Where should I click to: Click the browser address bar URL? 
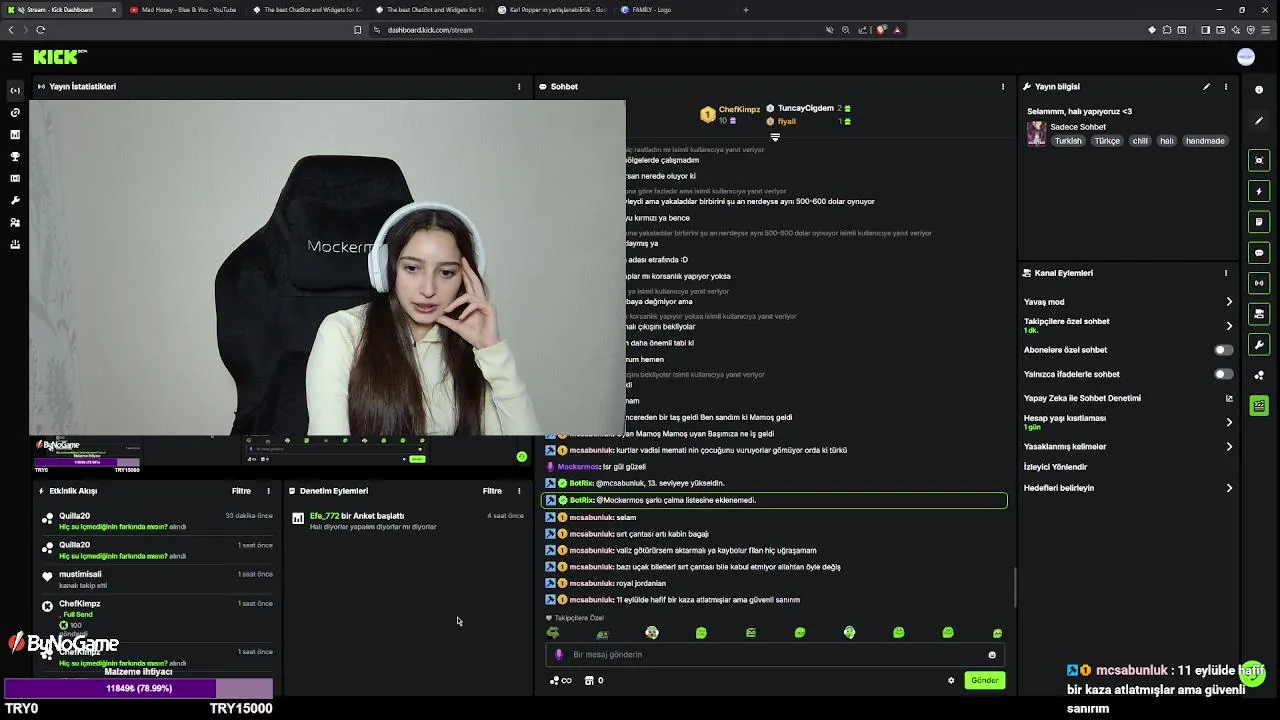click(430, 30)
